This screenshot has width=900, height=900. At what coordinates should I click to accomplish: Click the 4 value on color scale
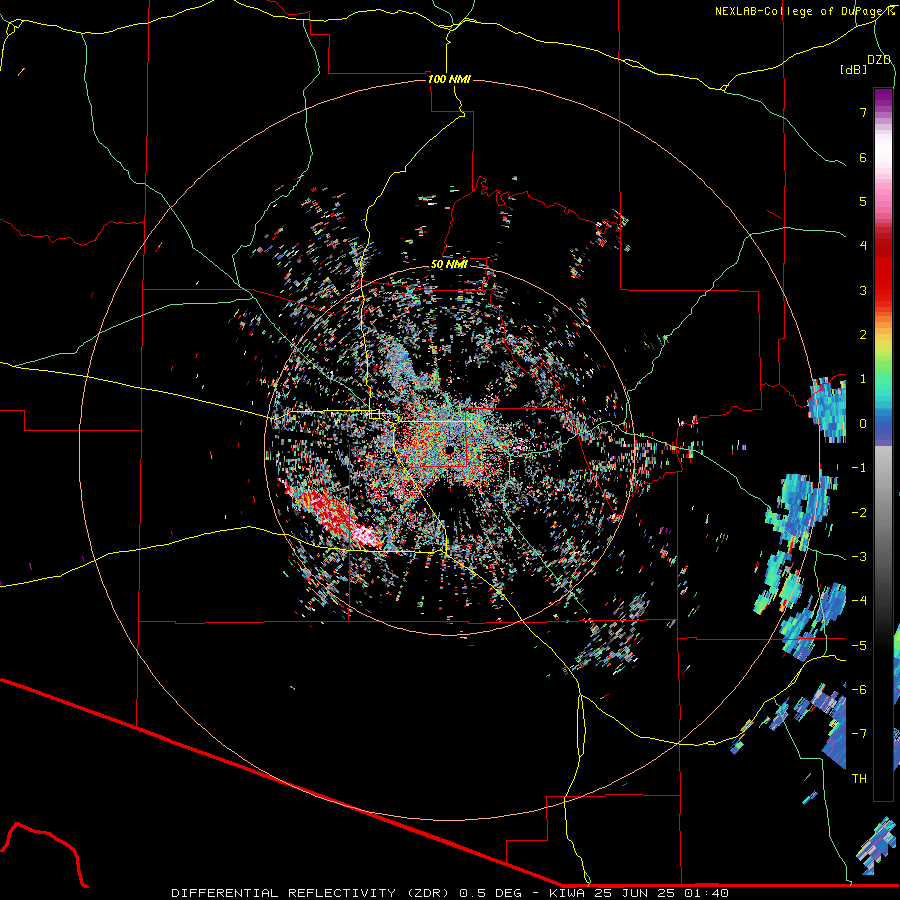tap(863, 246)
